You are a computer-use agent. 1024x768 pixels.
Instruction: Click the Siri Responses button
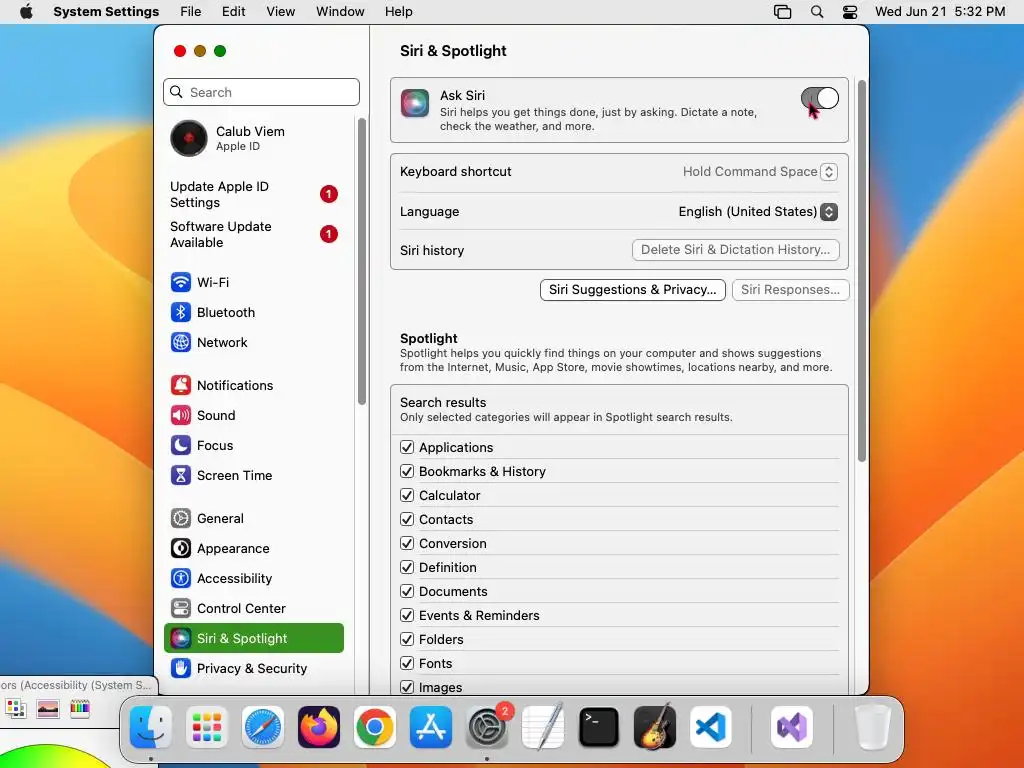click(790, 290)
